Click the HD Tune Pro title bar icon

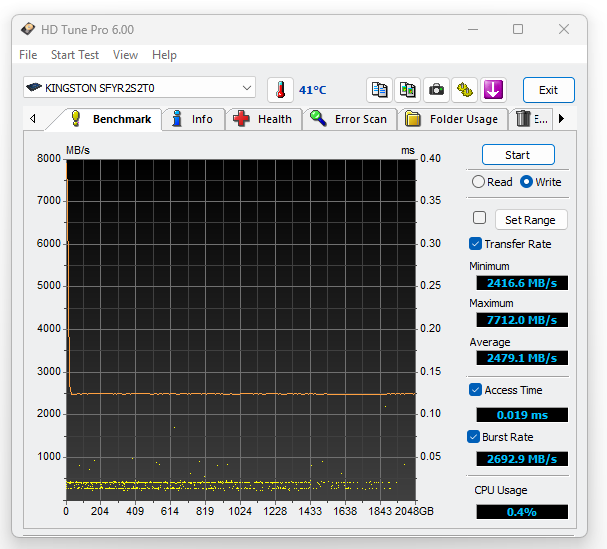point(28,30)
